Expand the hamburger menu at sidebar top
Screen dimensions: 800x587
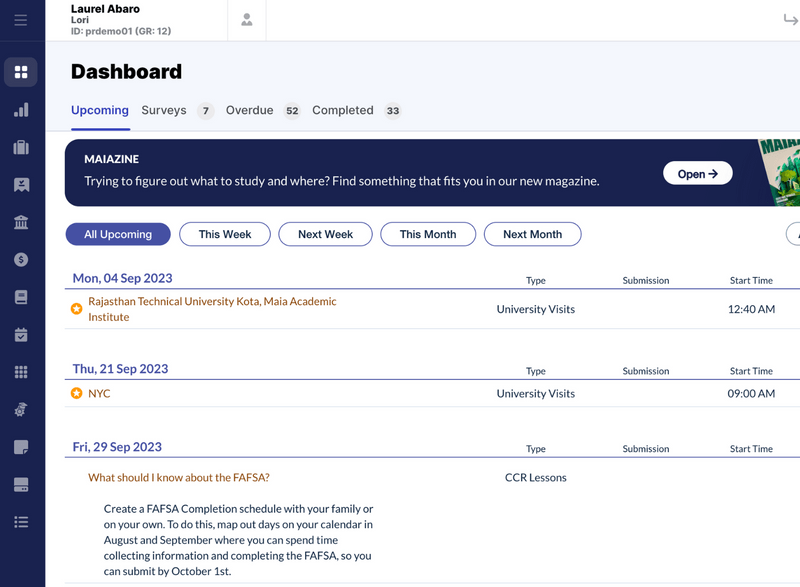tap(21, 20)
